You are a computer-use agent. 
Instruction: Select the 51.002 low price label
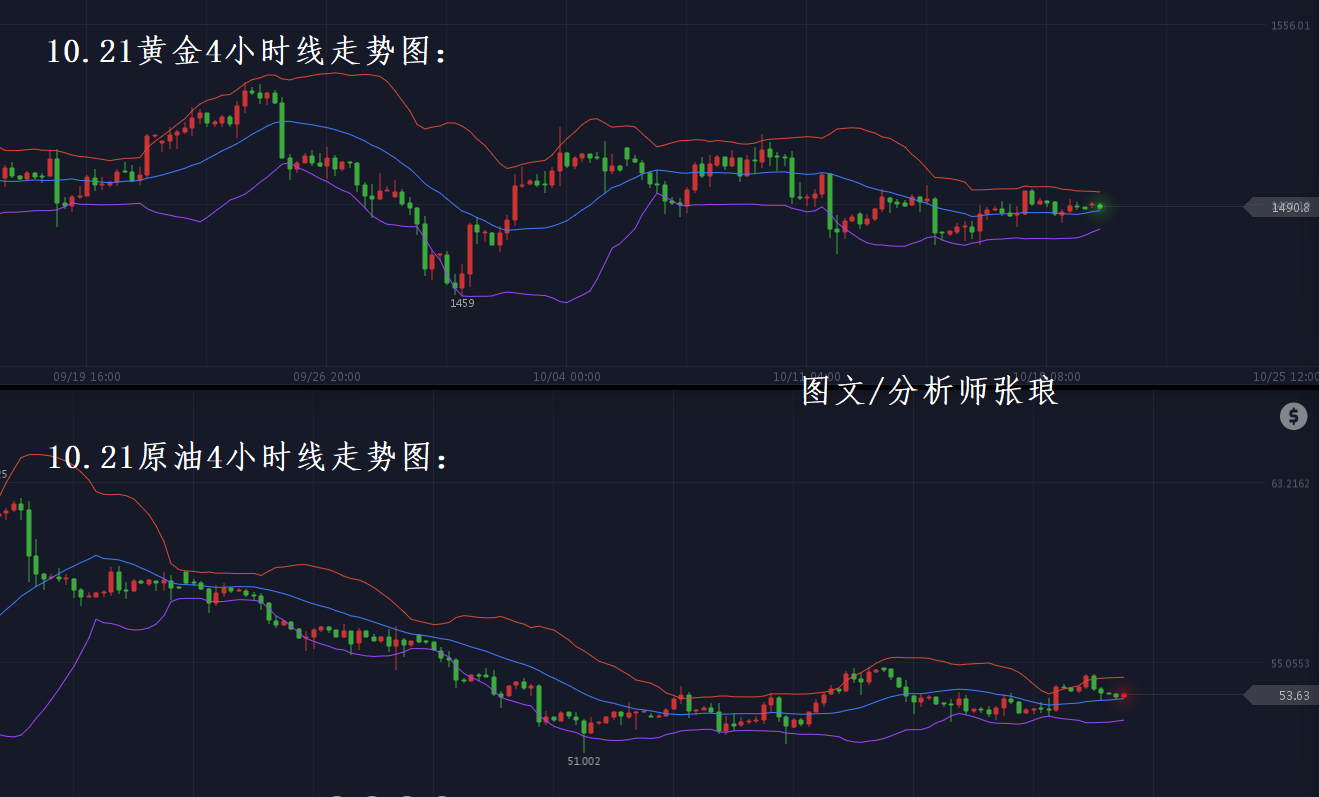[584, 761]
